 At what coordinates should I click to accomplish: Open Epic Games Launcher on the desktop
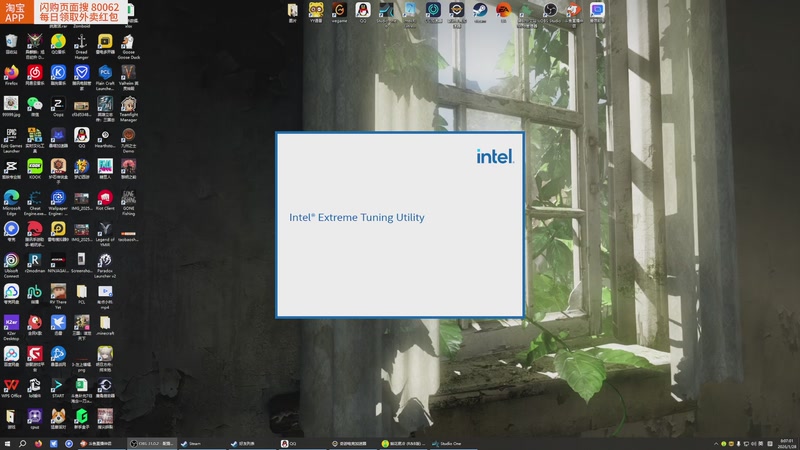coord(11,140)
